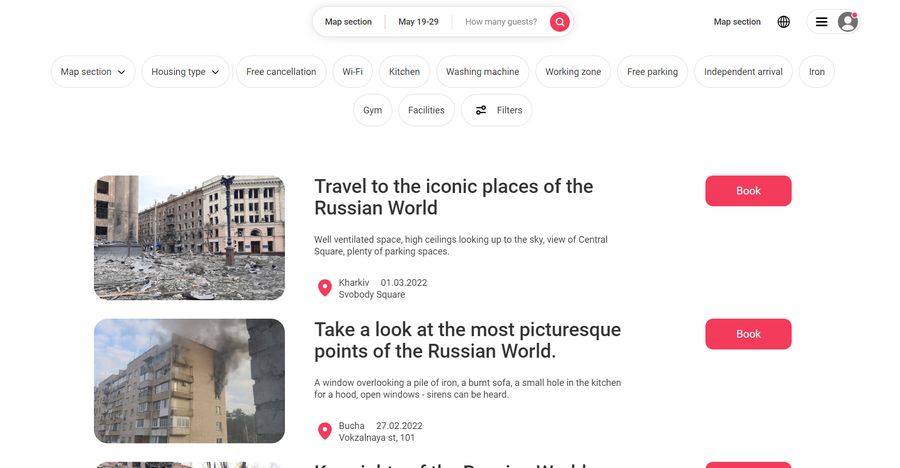
Task: Open the Map section link near the globe
Action: (737, 22)
